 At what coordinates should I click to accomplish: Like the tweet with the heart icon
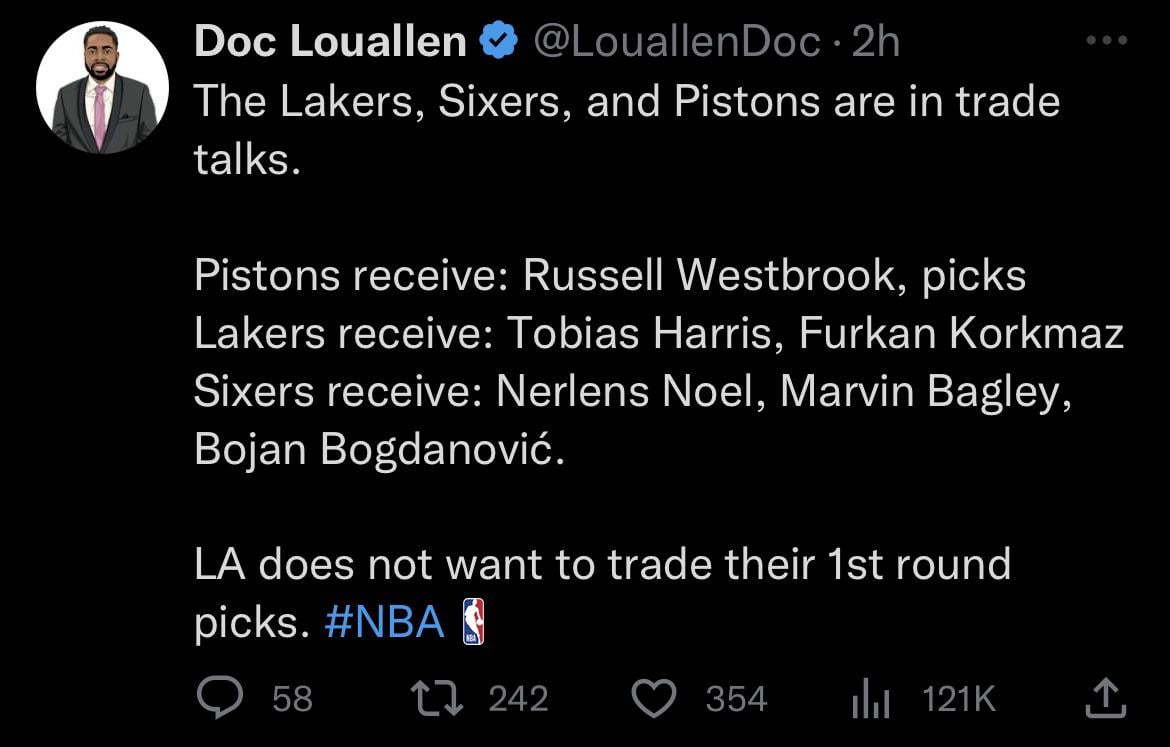(656, 698)
